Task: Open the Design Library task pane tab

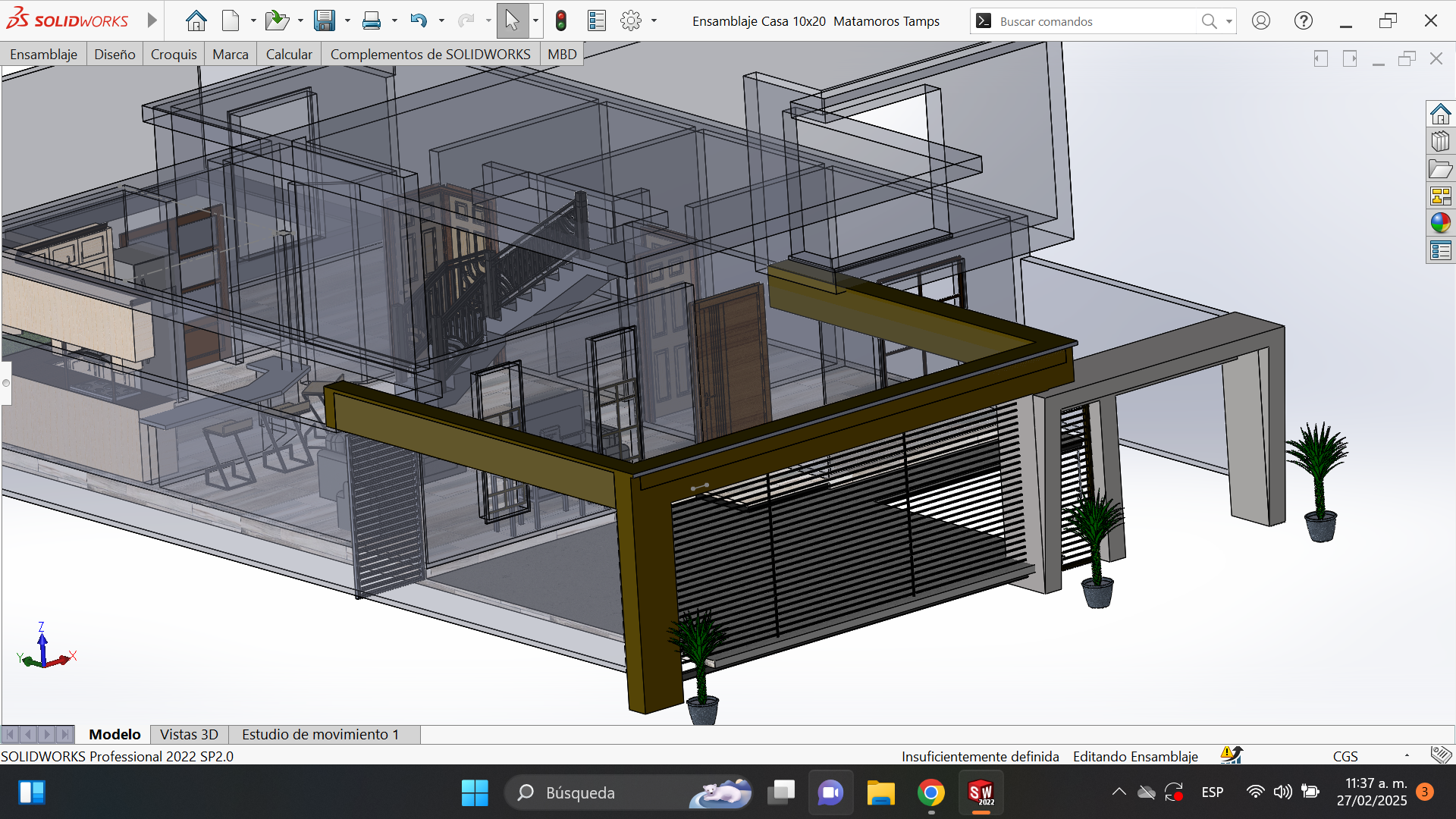Action: (x=1440, y=142)
